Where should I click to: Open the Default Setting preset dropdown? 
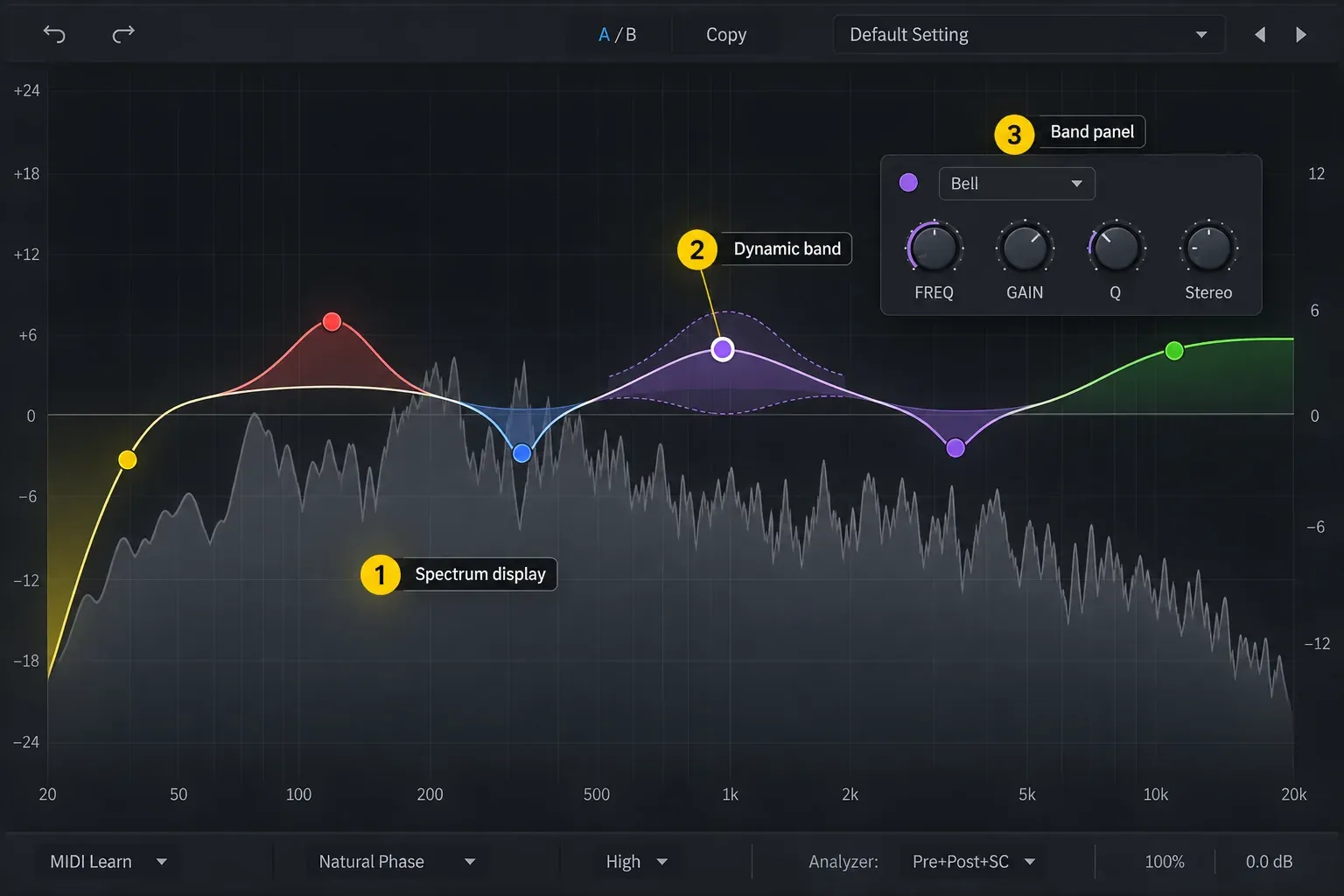pyautogui.click(x=1029, y=35)
